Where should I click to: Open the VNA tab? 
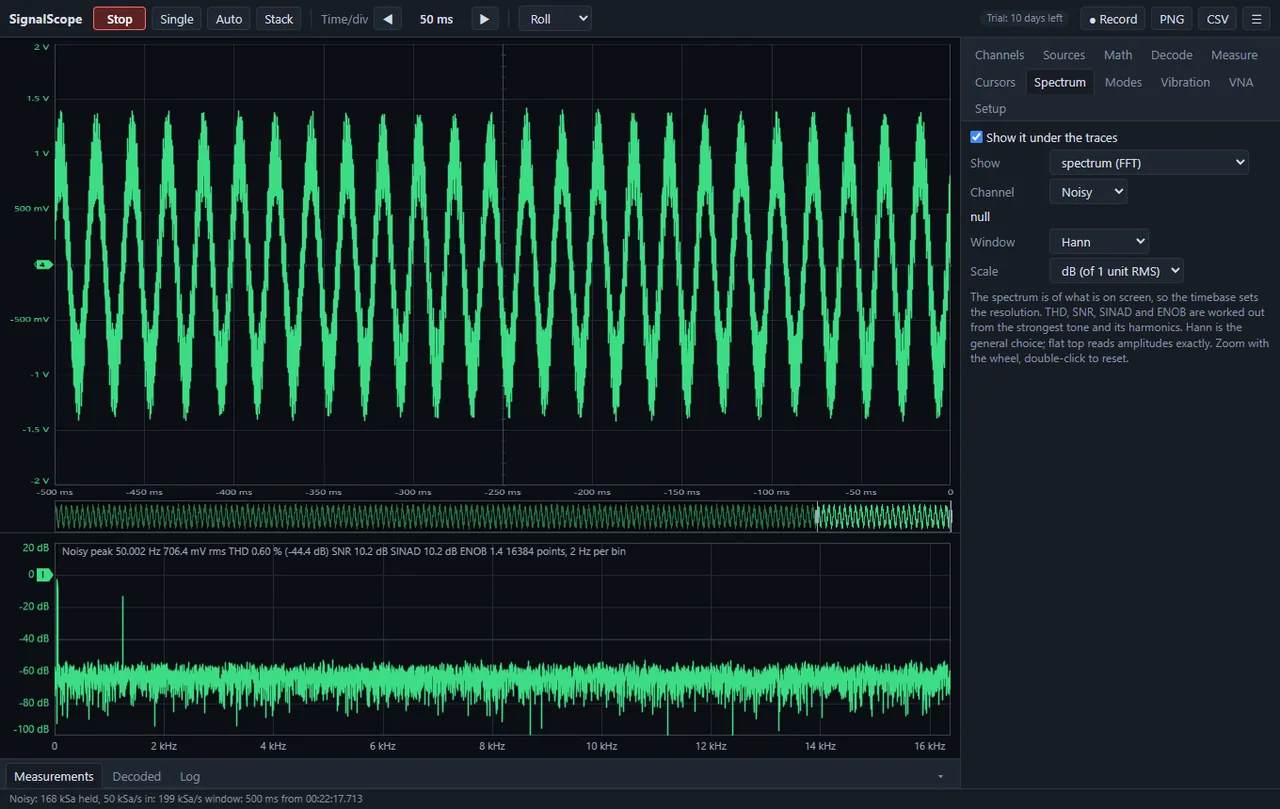click(x=1241, y=82)
